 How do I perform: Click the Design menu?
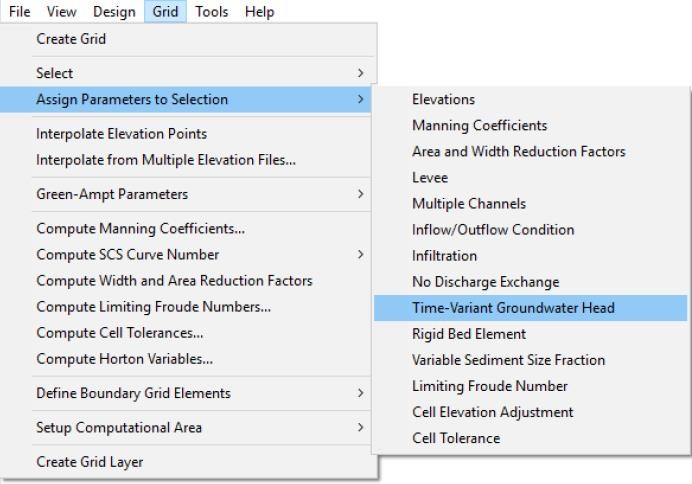(x=114, y=12)
